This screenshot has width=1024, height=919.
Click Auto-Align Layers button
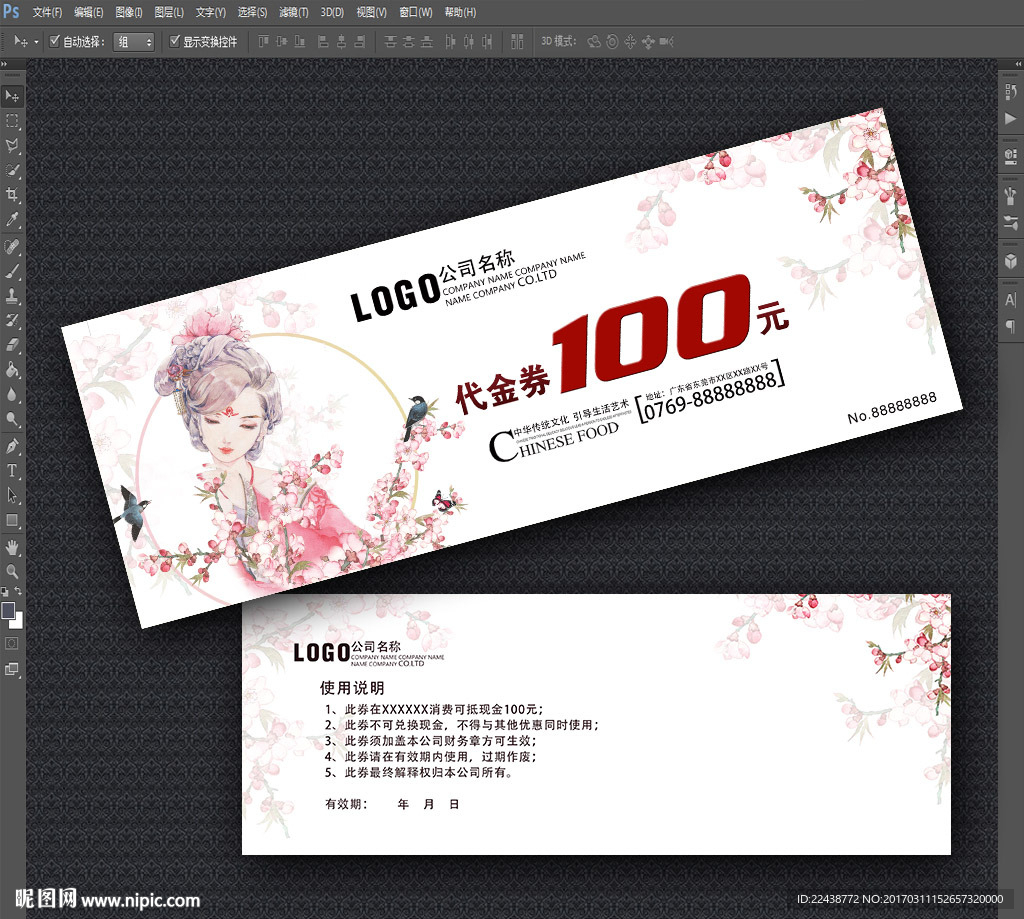tap(517, 42)
